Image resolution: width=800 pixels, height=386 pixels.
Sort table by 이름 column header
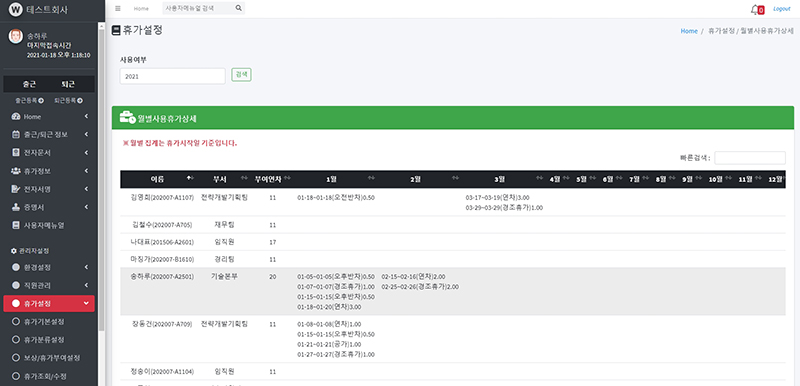coord(159,179)
